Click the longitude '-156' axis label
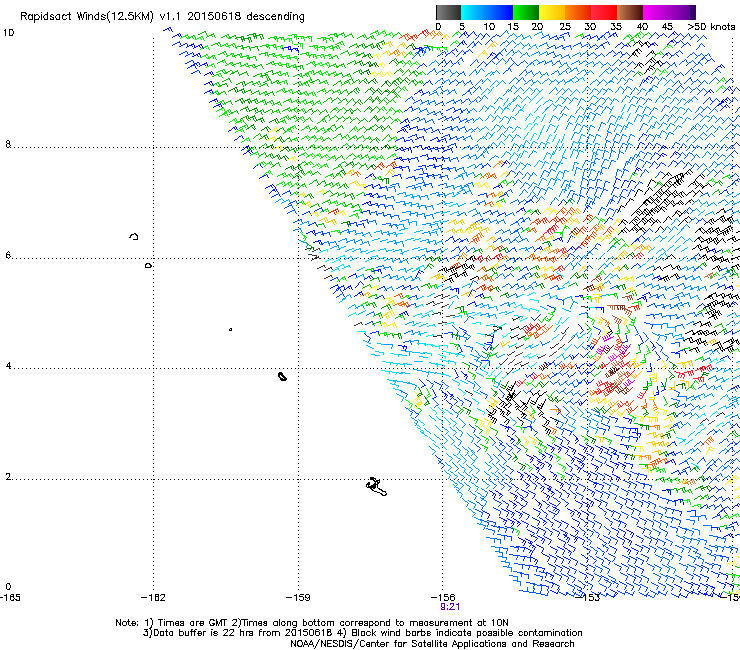Viewport: 740px width, 650px height. coord(443,598)
